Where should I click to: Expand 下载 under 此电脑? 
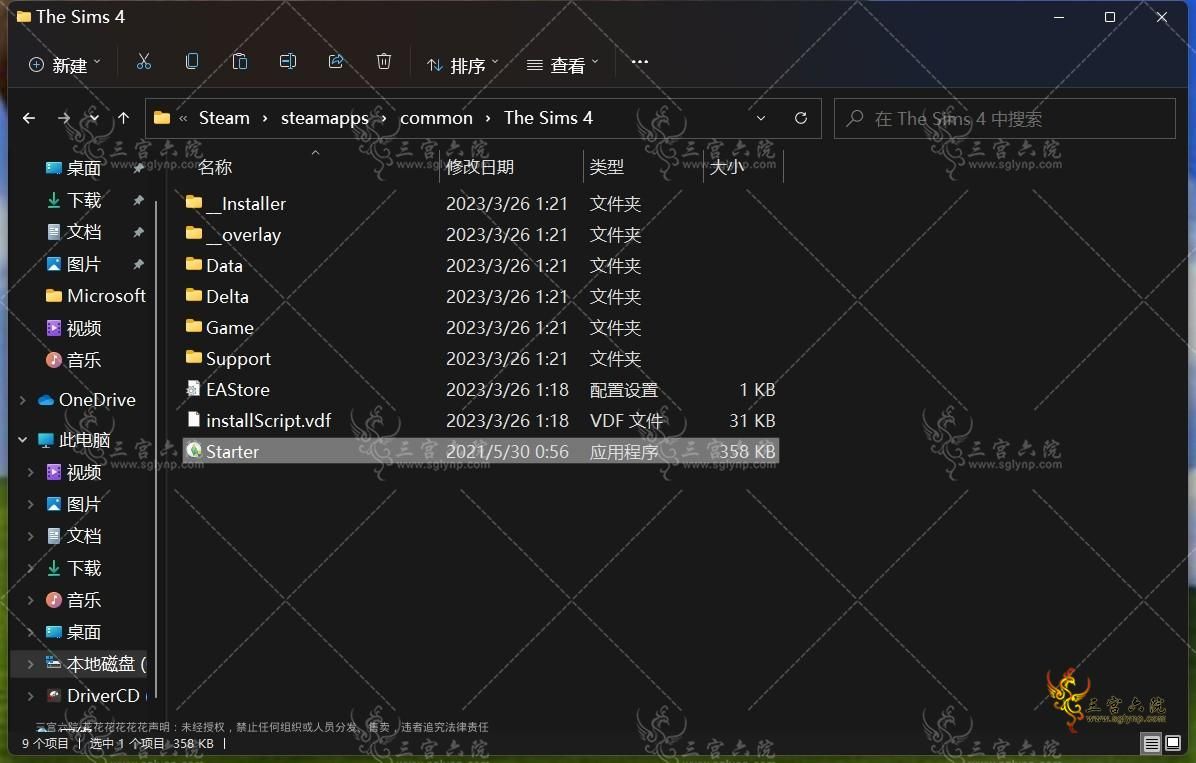click(31, 568)
